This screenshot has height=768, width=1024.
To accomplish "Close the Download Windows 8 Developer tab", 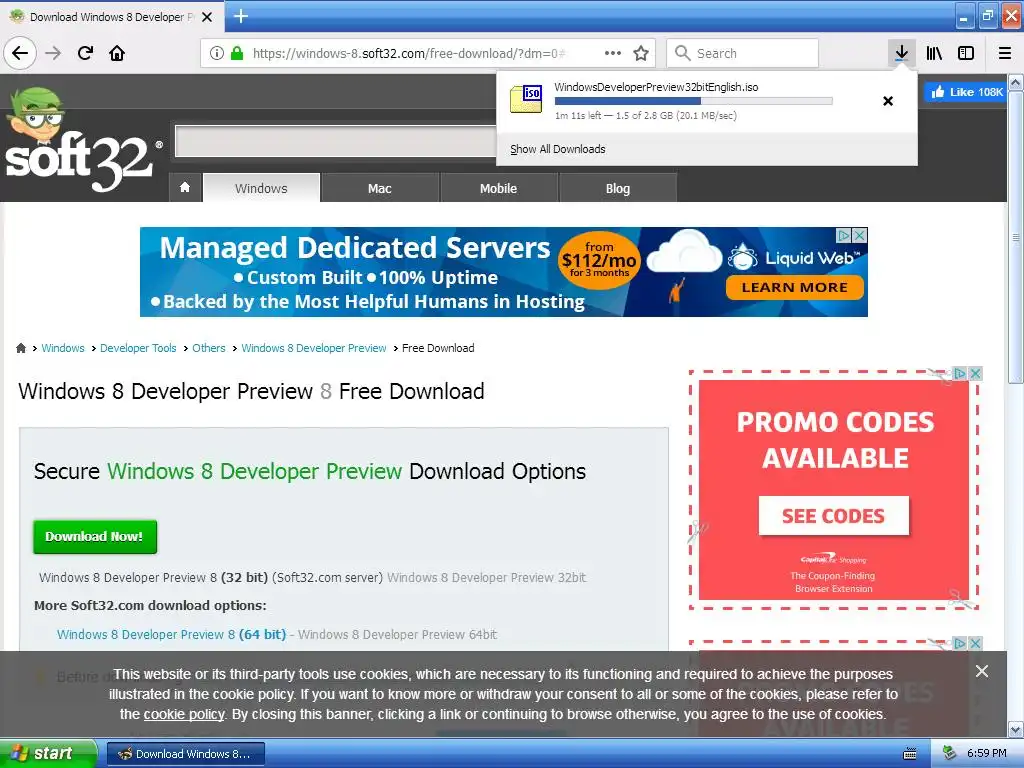I will click(x=207, y=17).
